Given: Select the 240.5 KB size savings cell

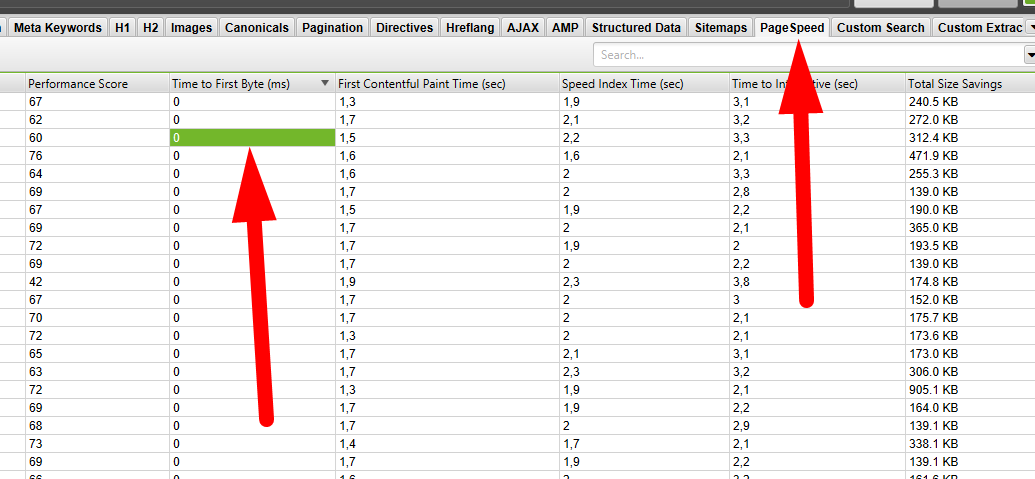Looking at the screenshot, I should pyautogui.click(x=970, y=102).
